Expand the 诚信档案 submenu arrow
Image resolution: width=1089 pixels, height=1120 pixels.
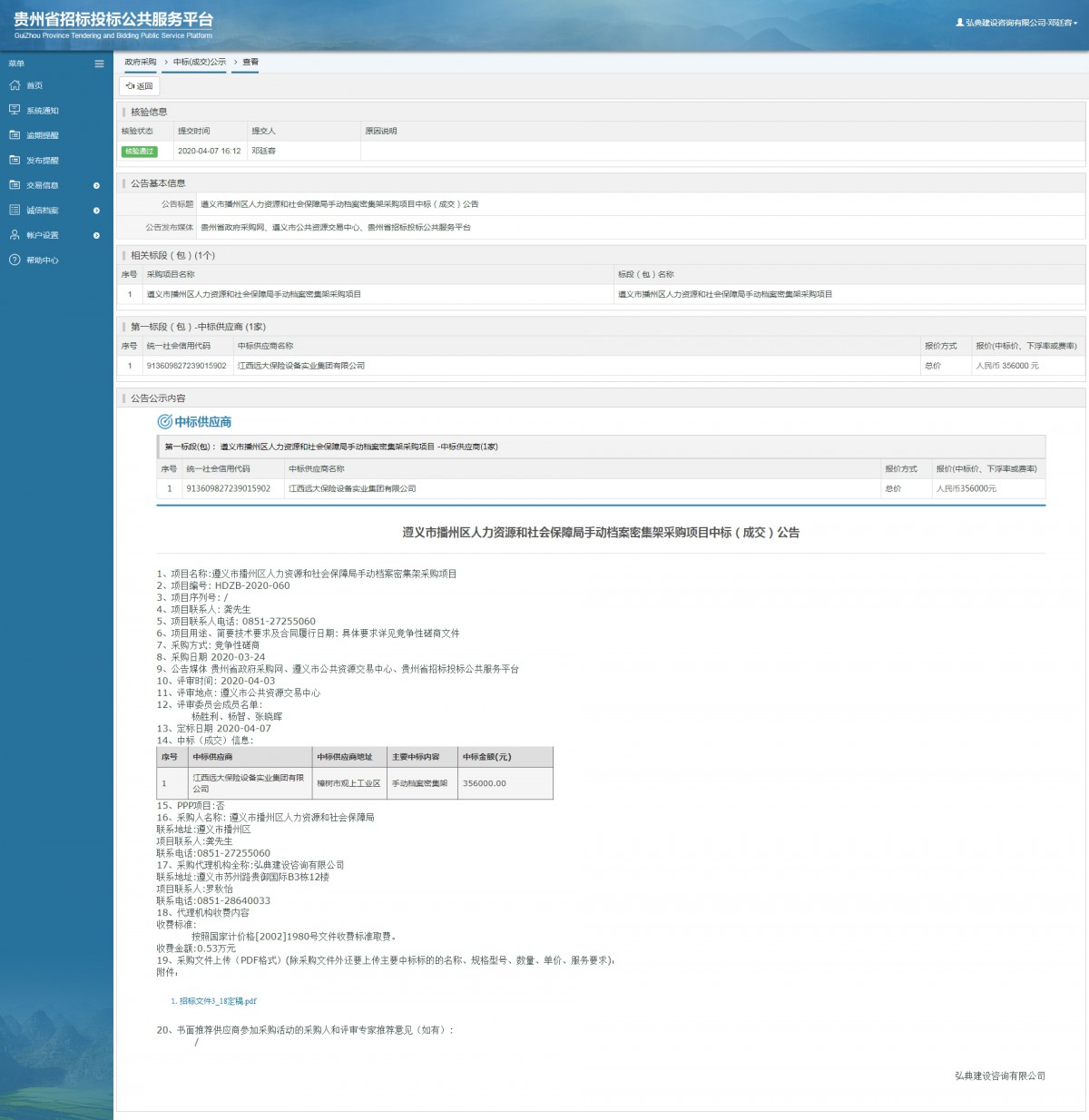tap(96, 211)
